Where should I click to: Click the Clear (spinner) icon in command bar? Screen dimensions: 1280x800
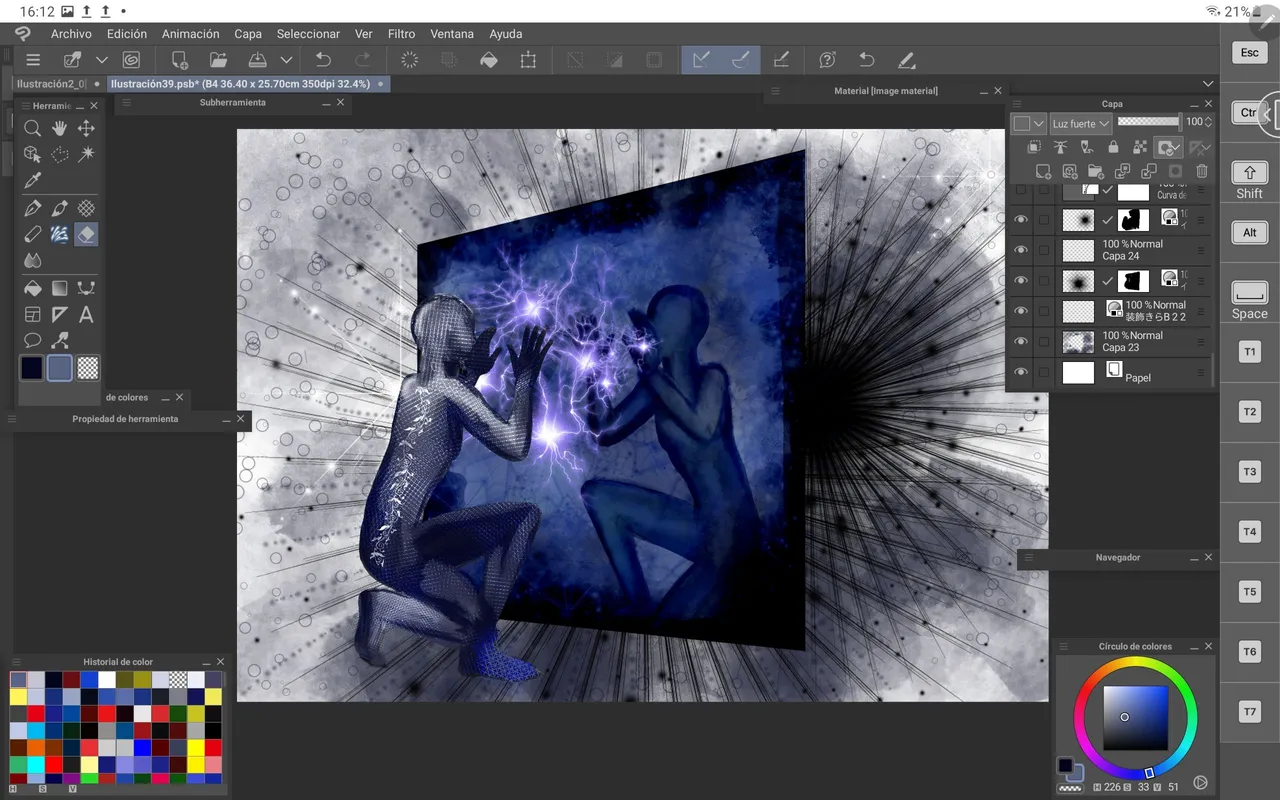(409, 60)
